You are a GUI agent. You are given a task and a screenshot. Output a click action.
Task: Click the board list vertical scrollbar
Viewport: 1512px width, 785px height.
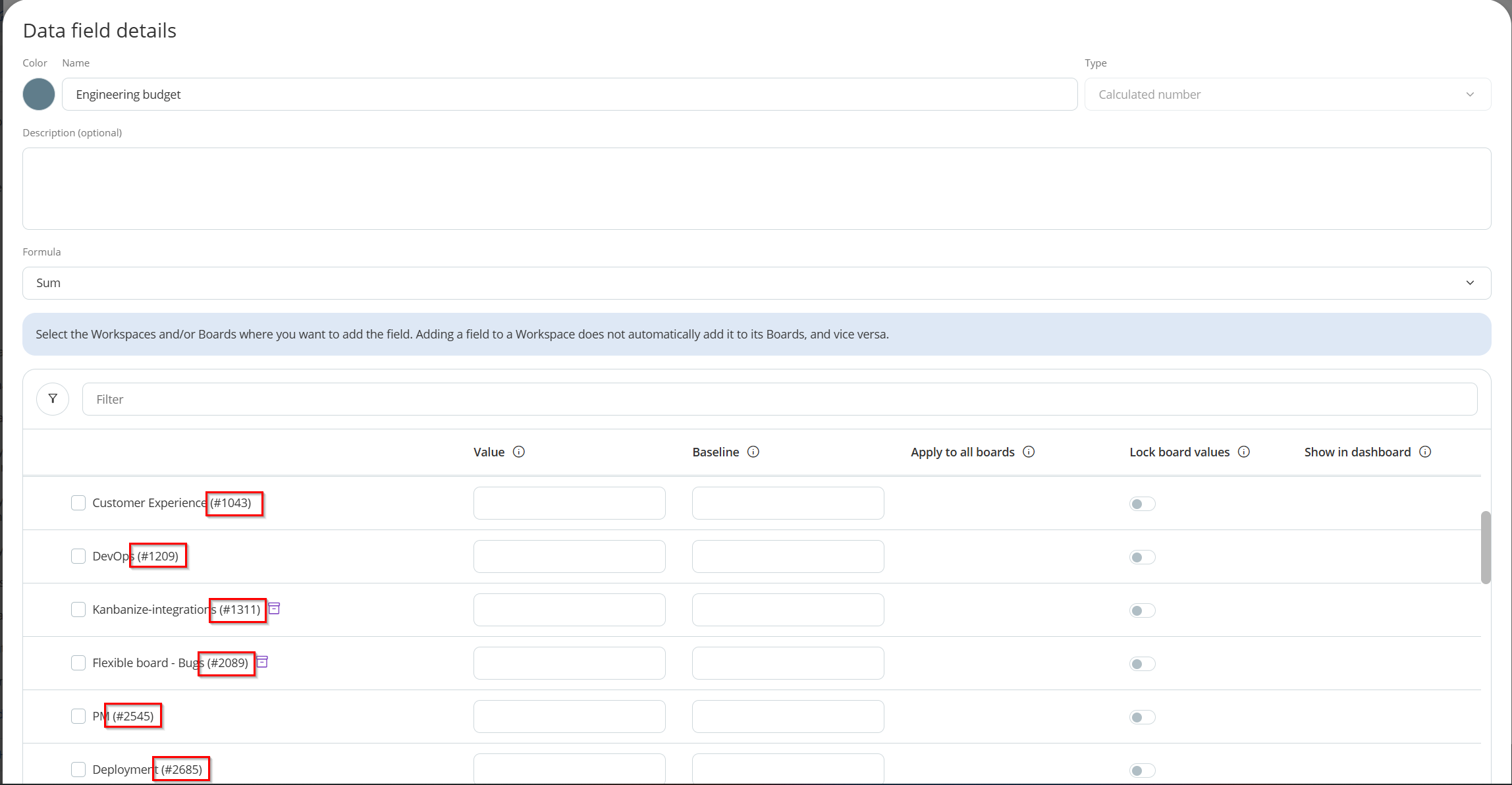1486,548
